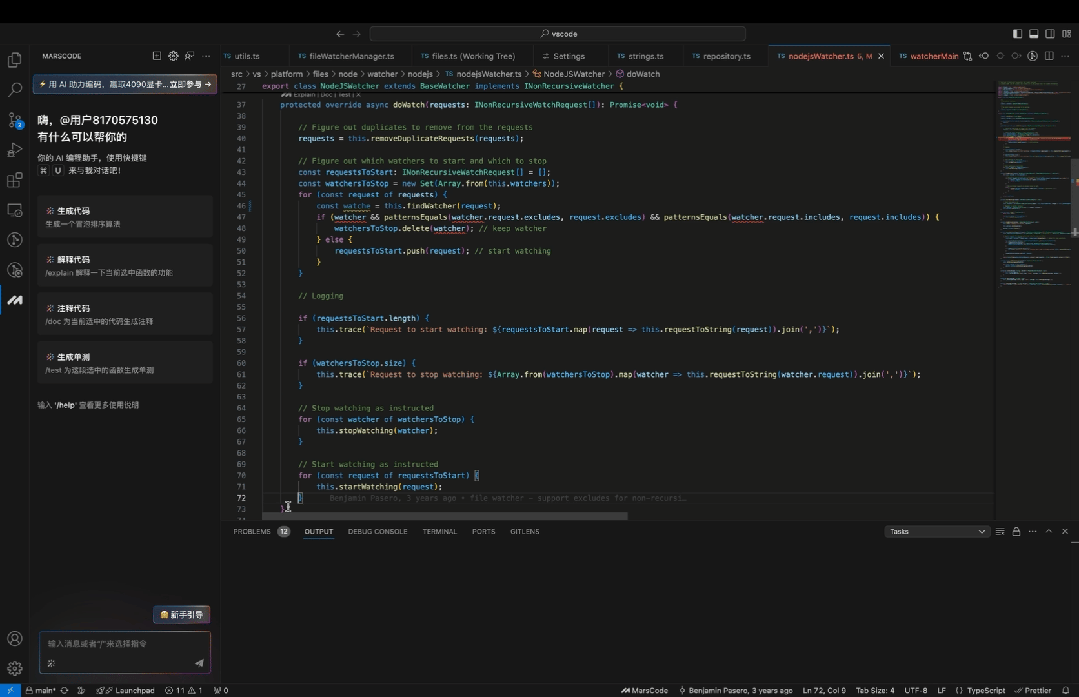Open previous revision in editor toolbar
The width and height of the screenshot is (1079, 697).
tap(984, 56)
